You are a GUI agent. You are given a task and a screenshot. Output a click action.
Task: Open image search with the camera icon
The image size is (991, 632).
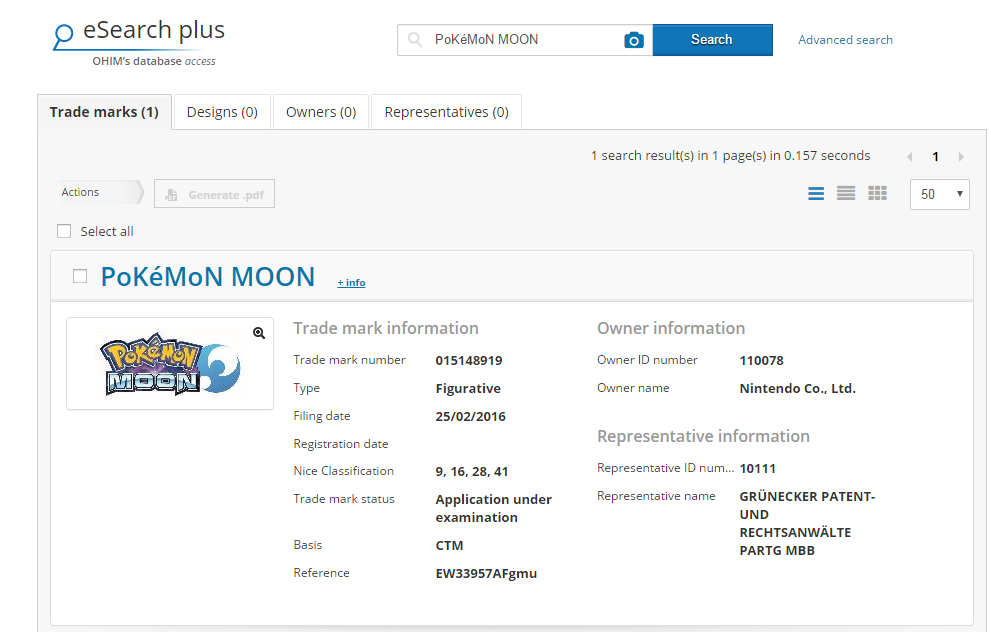click(634, 40)
